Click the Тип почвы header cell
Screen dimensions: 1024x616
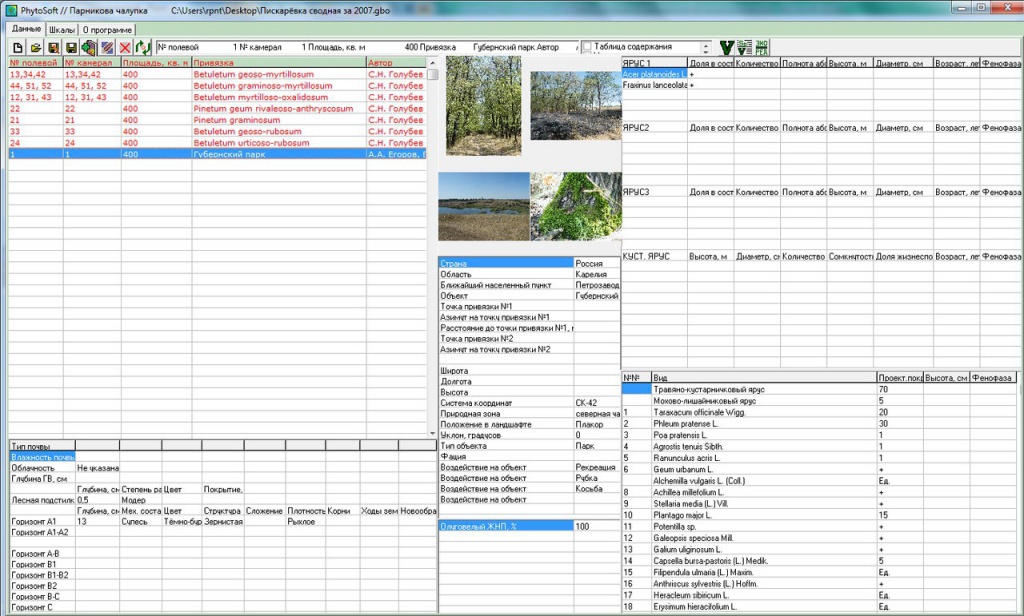click(42, 446)
